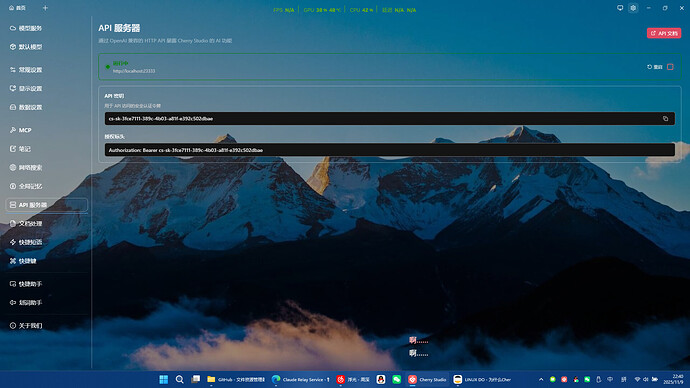Click the GPU usage overlay indicator
Viewport: 690px width, 388px height.
322,10
